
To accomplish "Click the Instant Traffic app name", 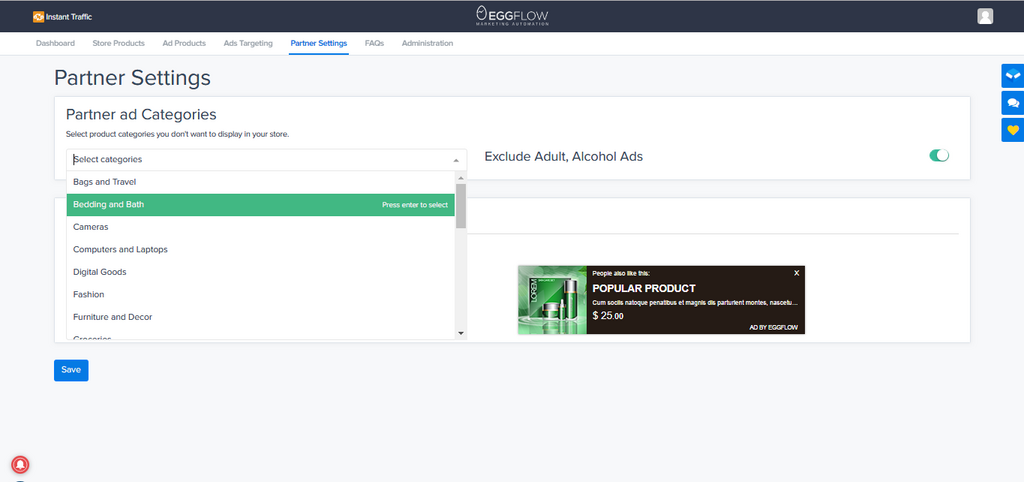I will (x=69, y=17).
